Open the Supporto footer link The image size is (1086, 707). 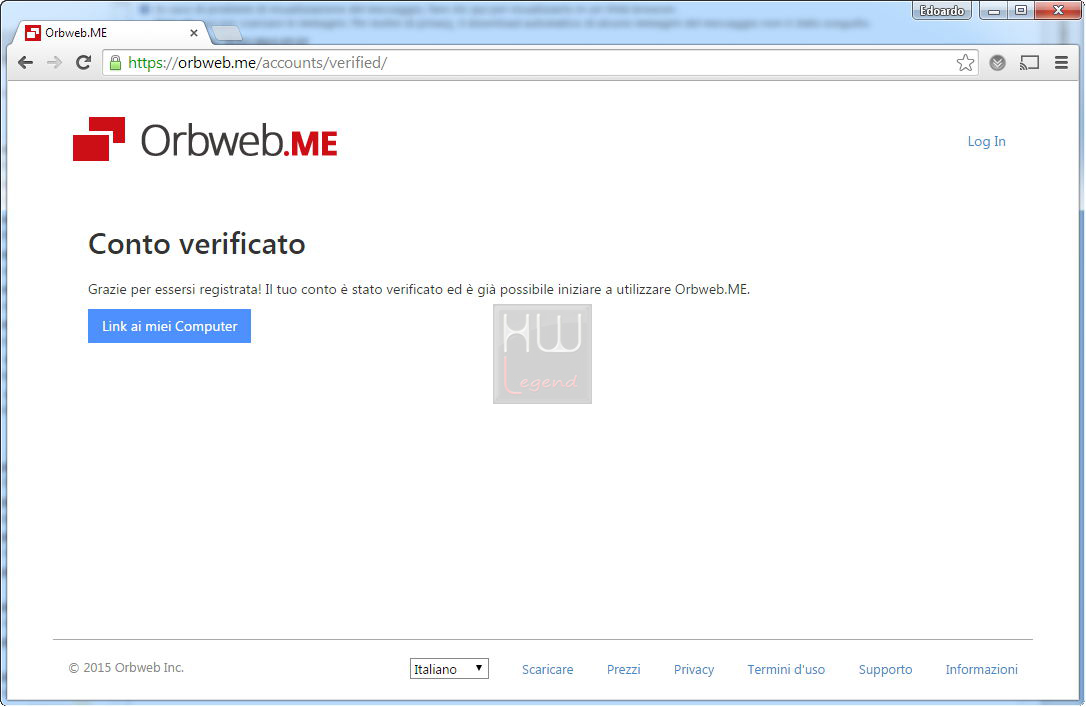[885, 670]
